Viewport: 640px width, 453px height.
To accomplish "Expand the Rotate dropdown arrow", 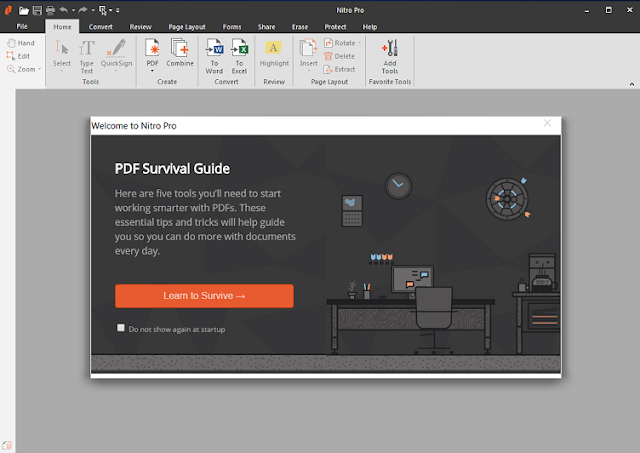I will coord(360,43).
